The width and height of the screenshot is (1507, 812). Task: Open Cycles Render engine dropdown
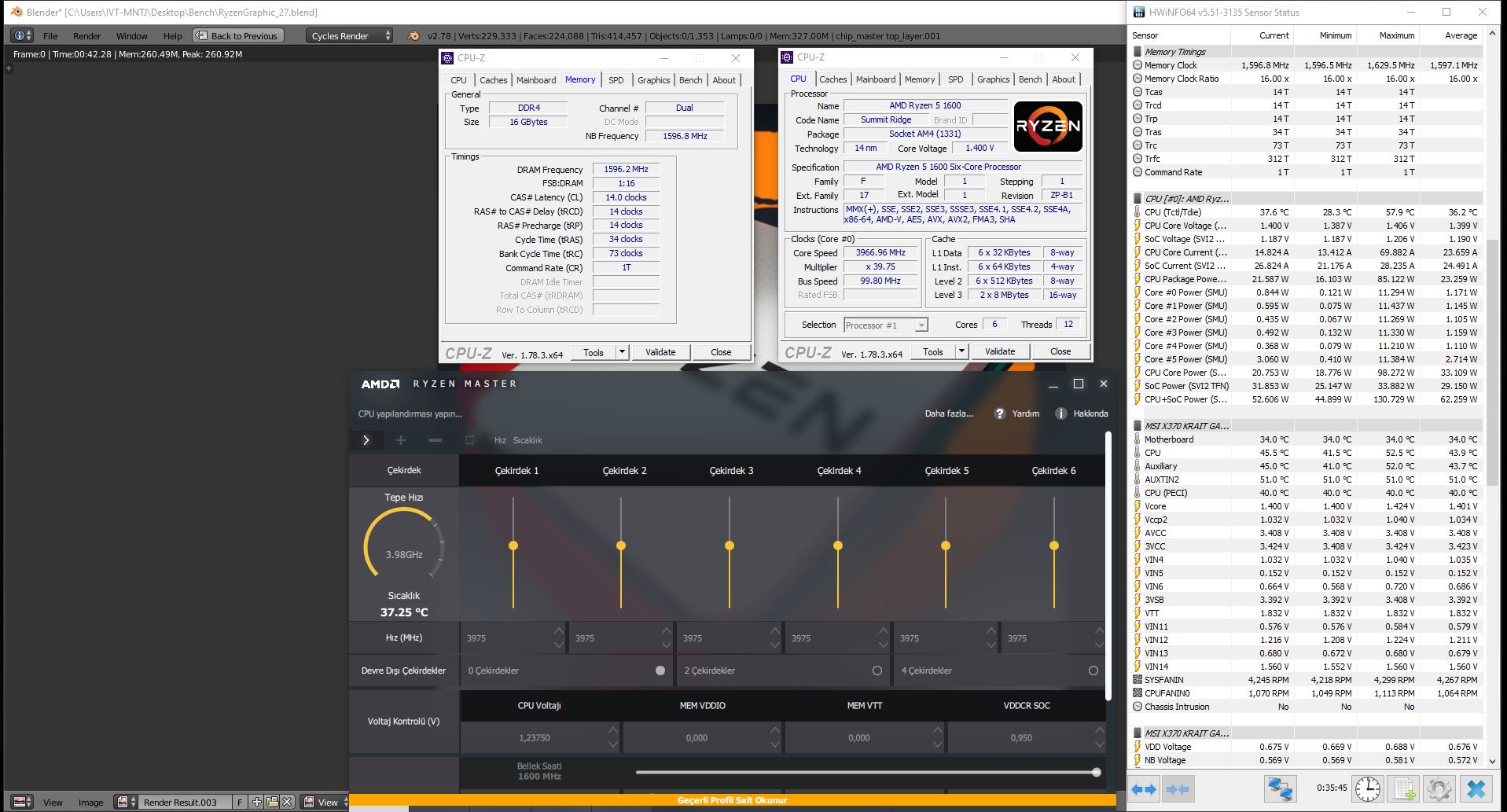349,35
